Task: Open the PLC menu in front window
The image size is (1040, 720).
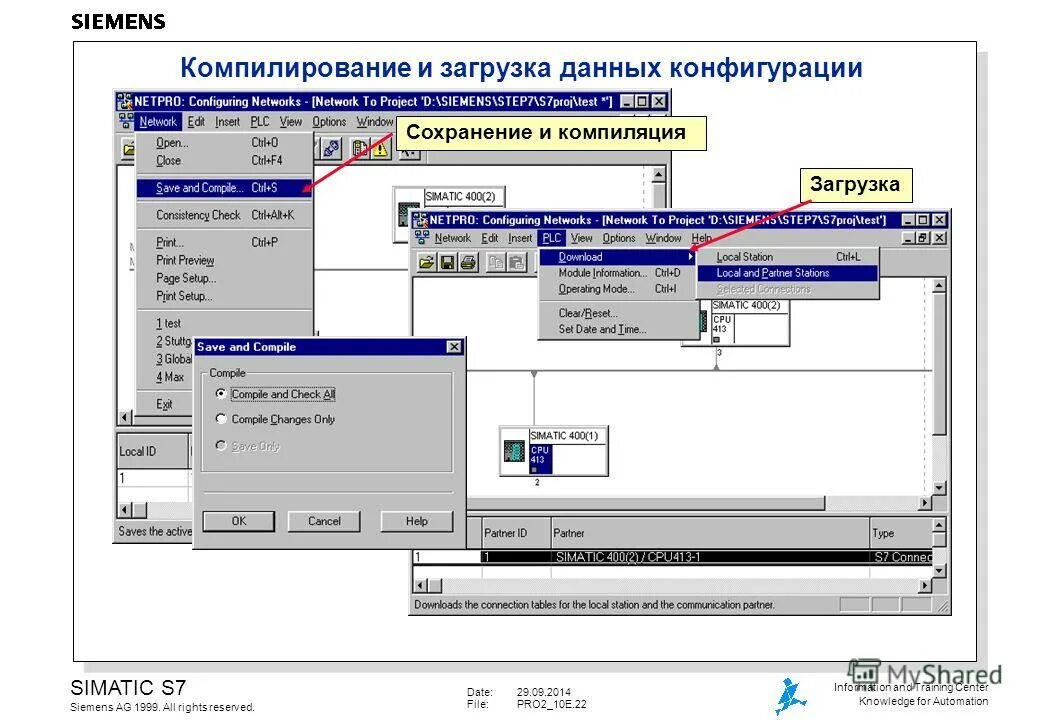Action: 551,238
